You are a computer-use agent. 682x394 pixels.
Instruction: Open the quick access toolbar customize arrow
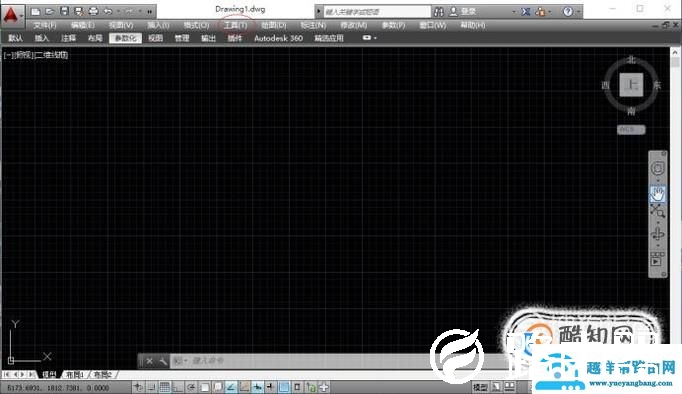tap(150, 12)
